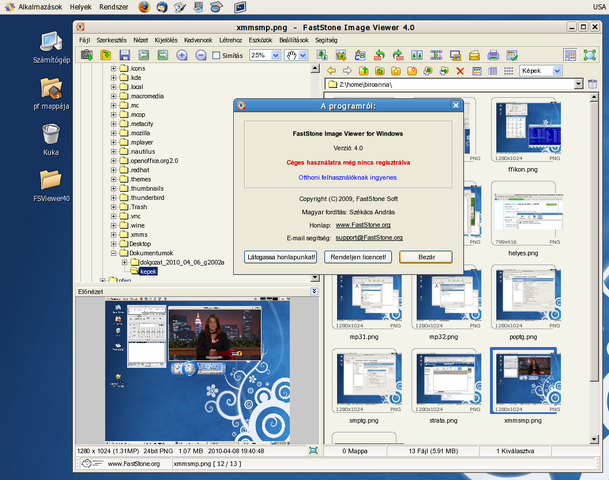Click the zoom in magnifier icon
This screenshot has height=480, width=609.
(x=182, y=55)
